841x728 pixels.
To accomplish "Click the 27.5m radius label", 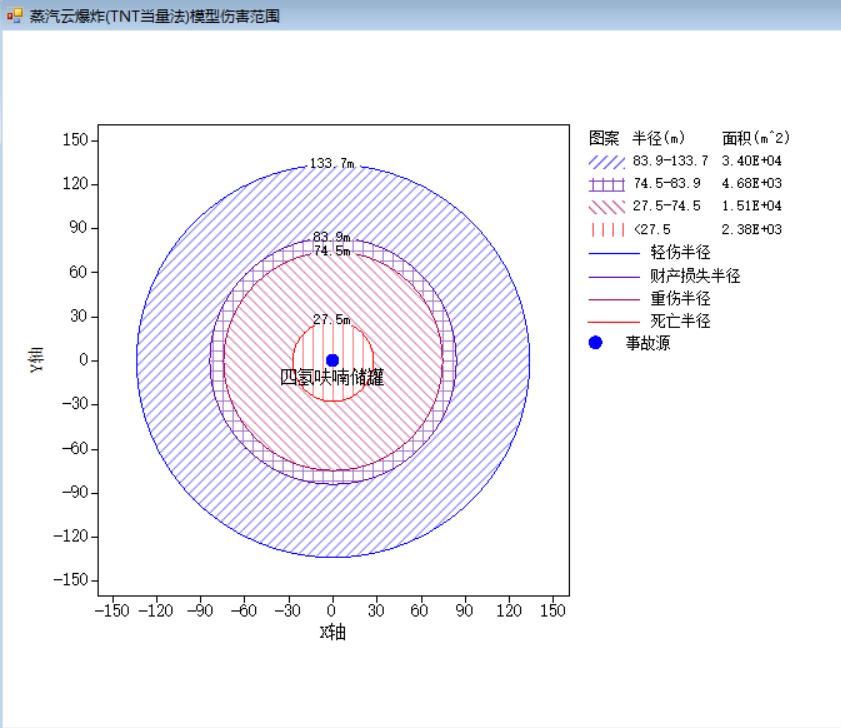I will [332, 320].
